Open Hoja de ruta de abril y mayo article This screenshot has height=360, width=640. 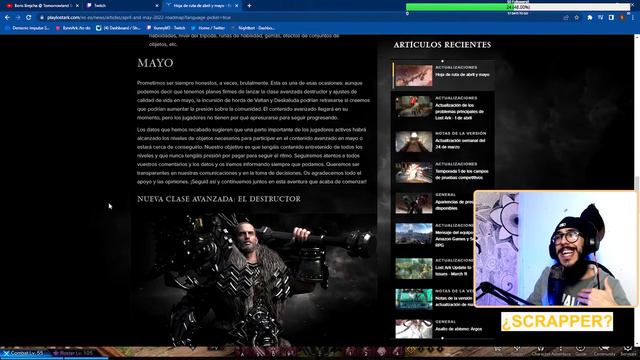tap(462, 75)
